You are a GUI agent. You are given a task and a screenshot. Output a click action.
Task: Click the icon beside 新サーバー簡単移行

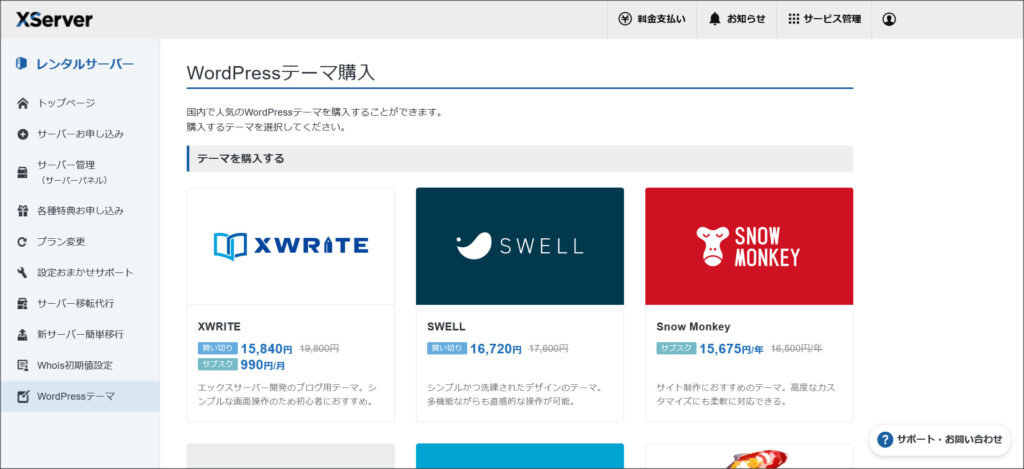23,334
